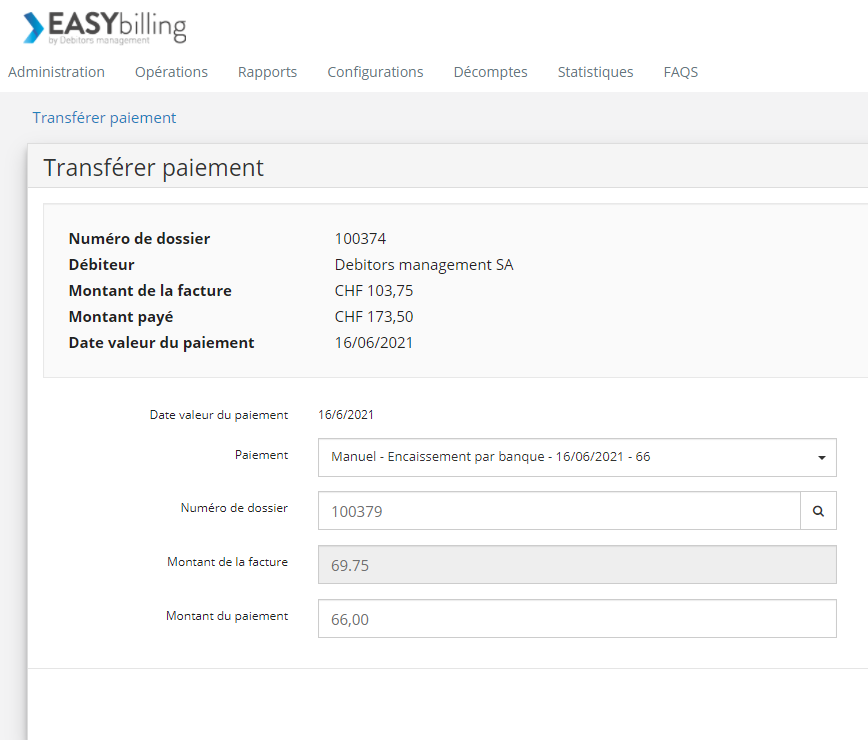Click the form date value 16/6/2021
This screenshot has height=740, width=868.
346,415
